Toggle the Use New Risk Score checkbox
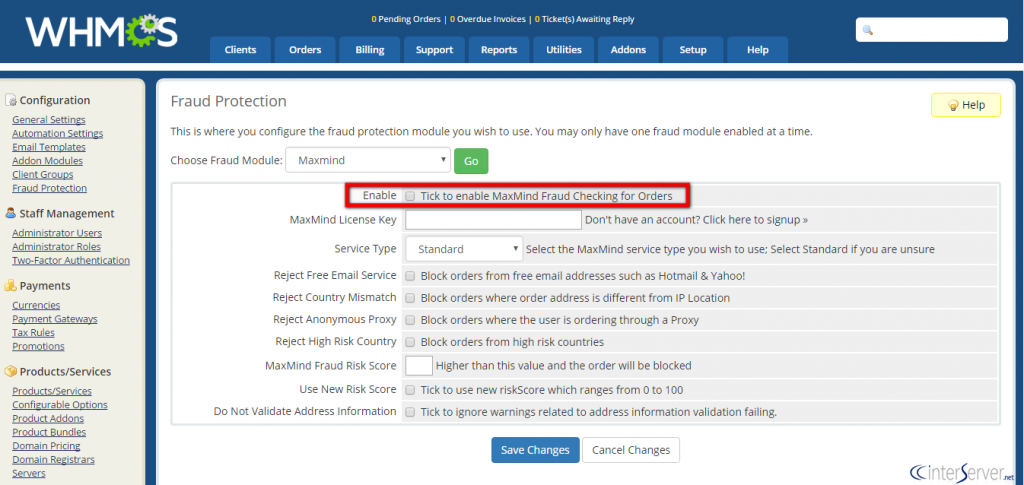The height and width of the screenshot is (485, 1024). (x=410, y=390)
